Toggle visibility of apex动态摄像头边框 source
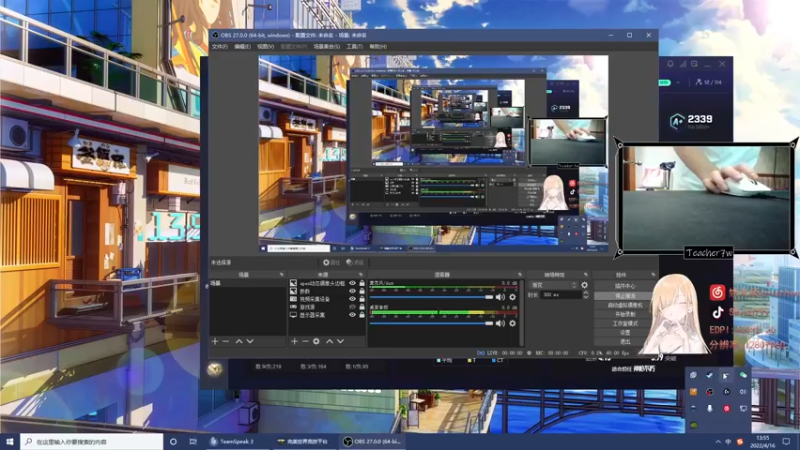The width and height of the screenshot is (800, 450). [x=352, y=283]
